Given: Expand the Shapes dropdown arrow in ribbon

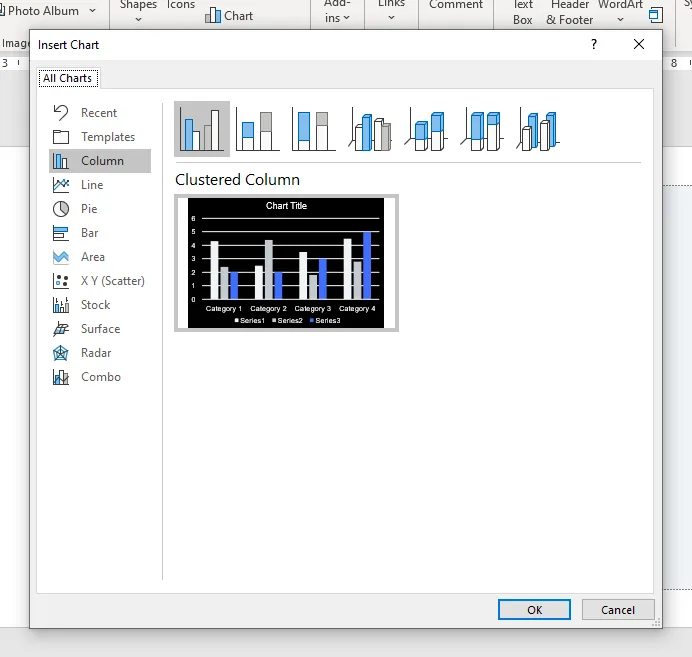Looking at the screenshot, I should pos(139,19).
